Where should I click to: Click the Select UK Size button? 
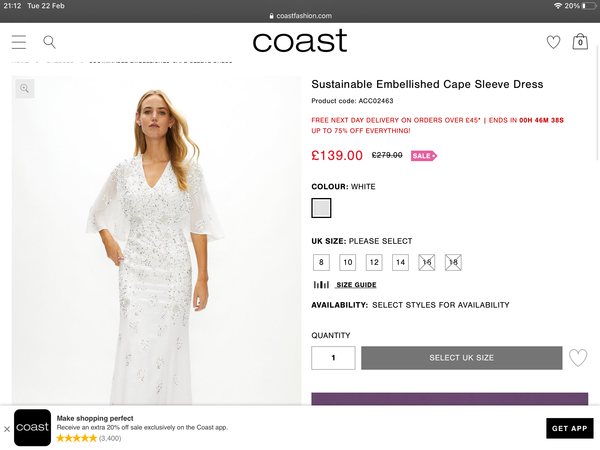[461, 358]
